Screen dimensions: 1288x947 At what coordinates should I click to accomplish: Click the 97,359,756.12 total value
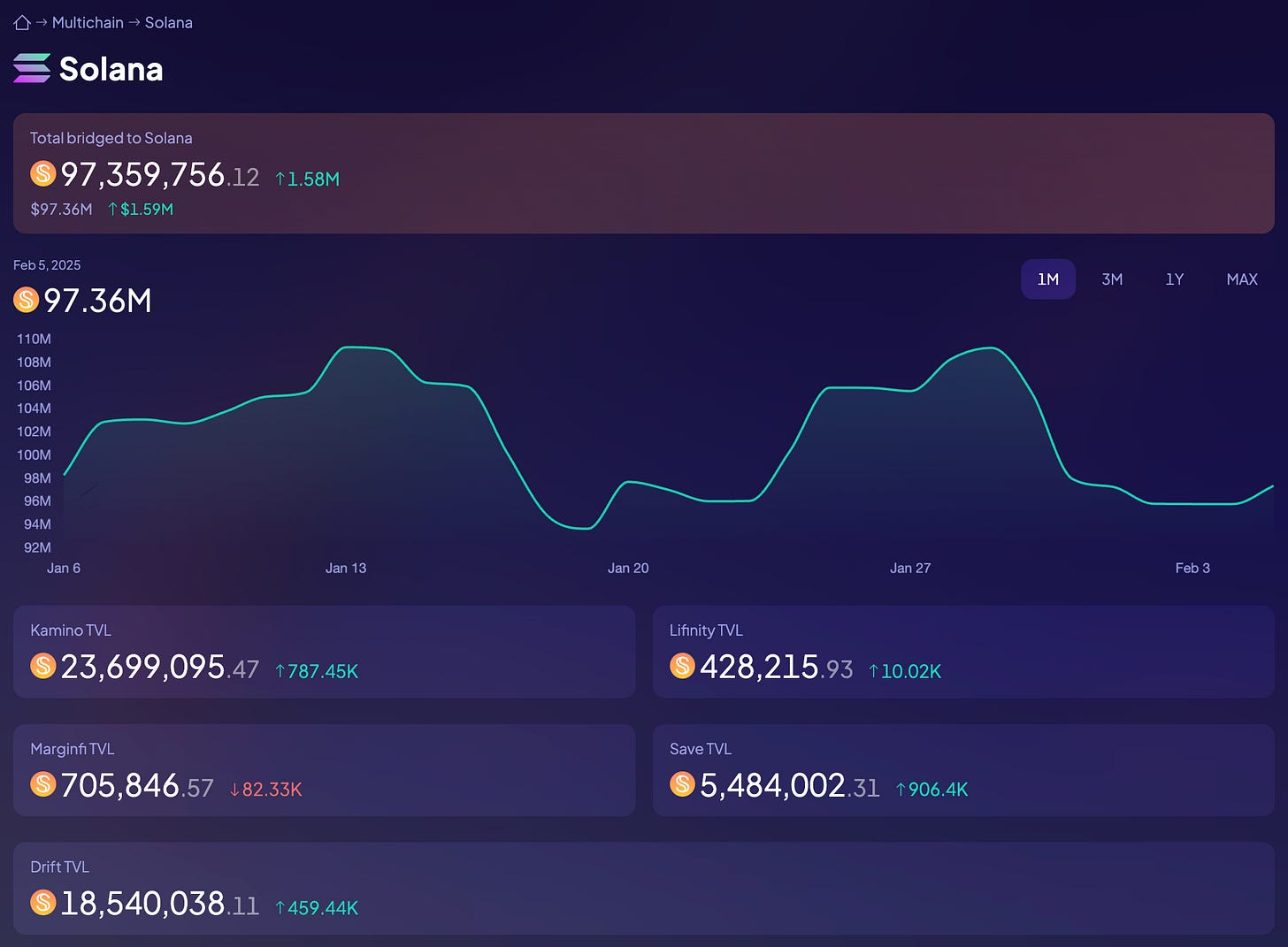pos(160,174)
